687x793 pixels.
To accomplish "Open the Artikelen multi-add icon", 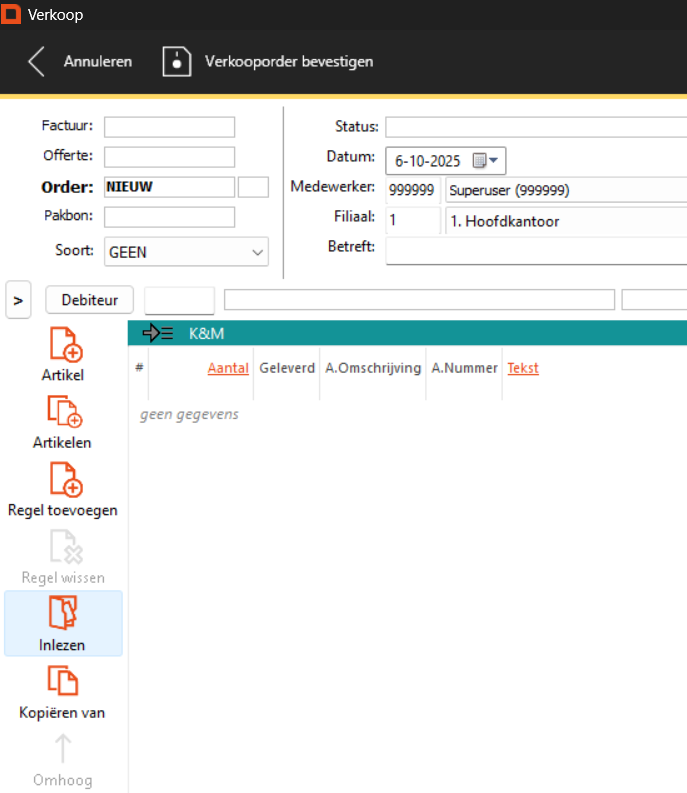I will point(63,412).
